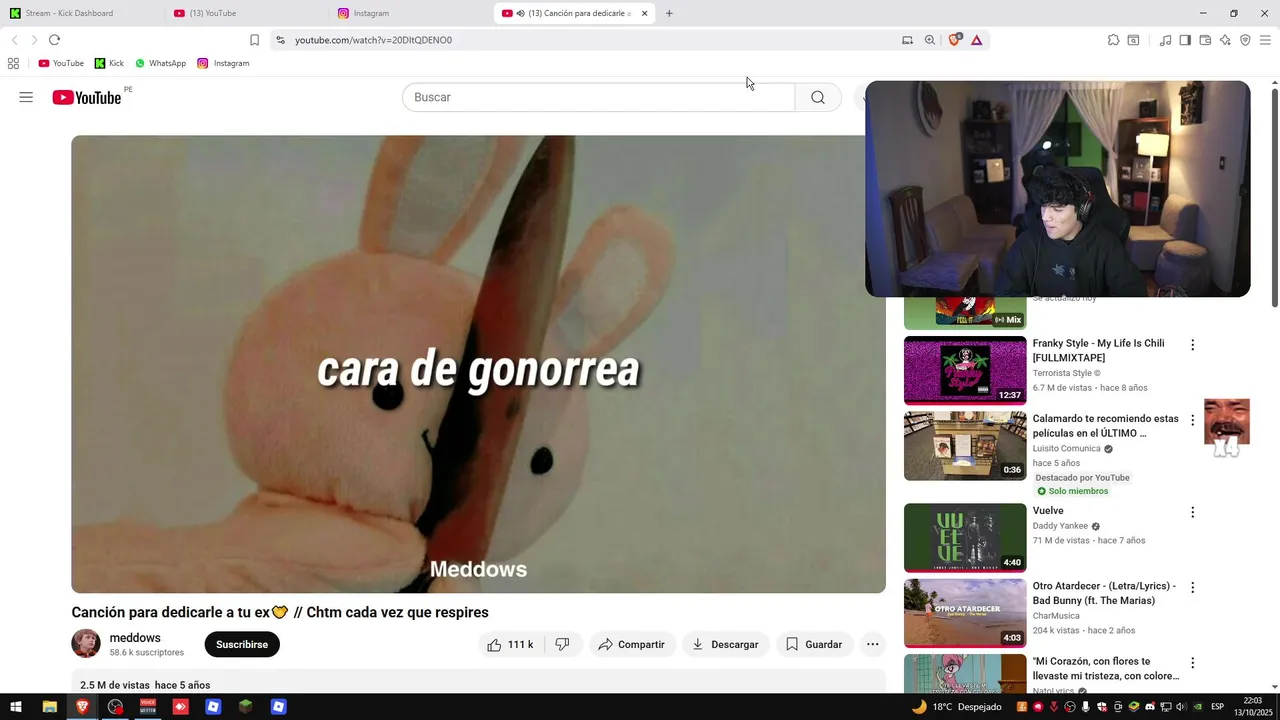Viewport: 1280px width, 720px height.
Task: Subscribe to meddows with Suscribirse
Action: [242, 645]
